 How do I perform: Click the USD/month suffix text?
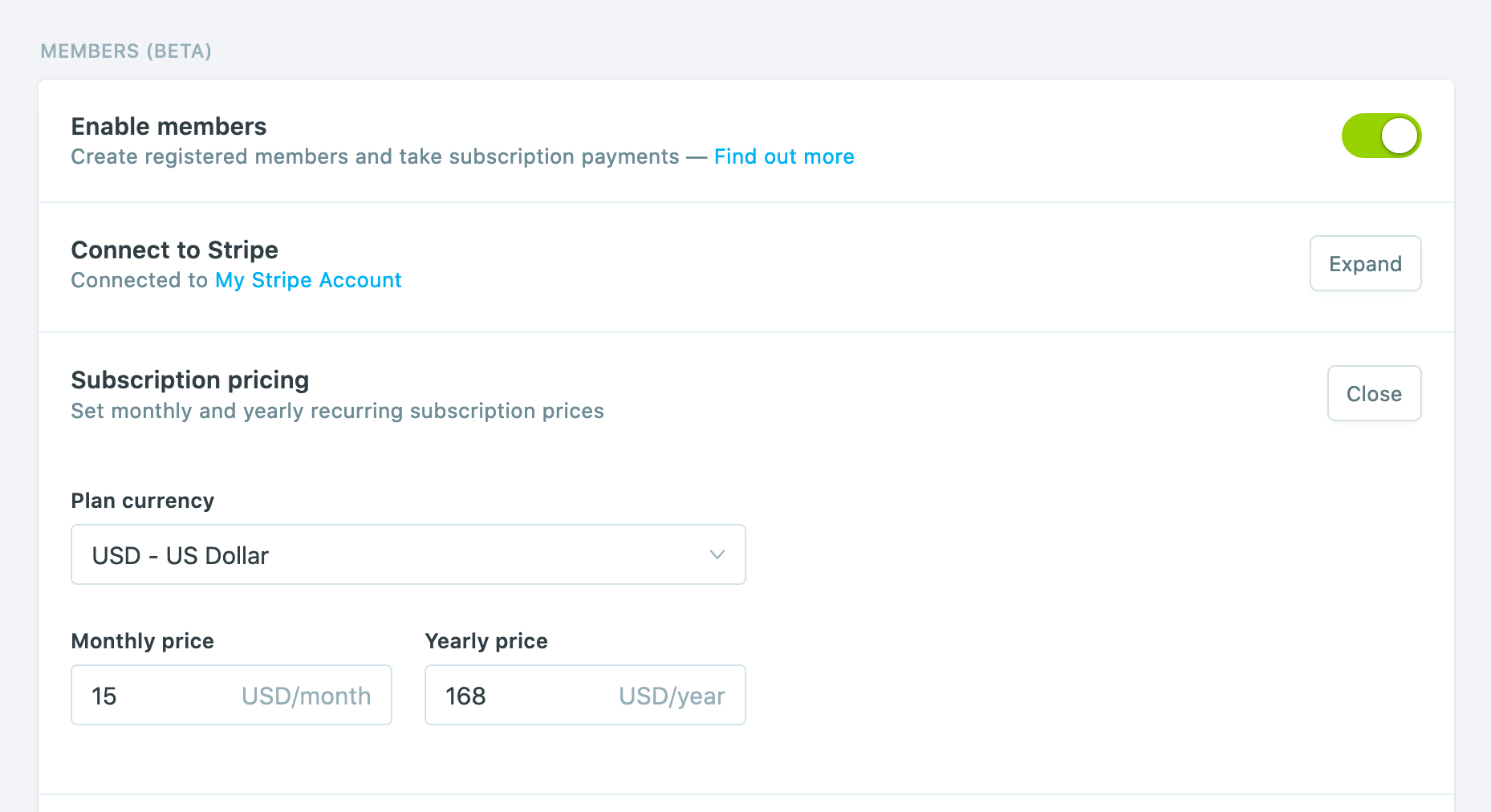pyautogui.click(x=306, y=696)
